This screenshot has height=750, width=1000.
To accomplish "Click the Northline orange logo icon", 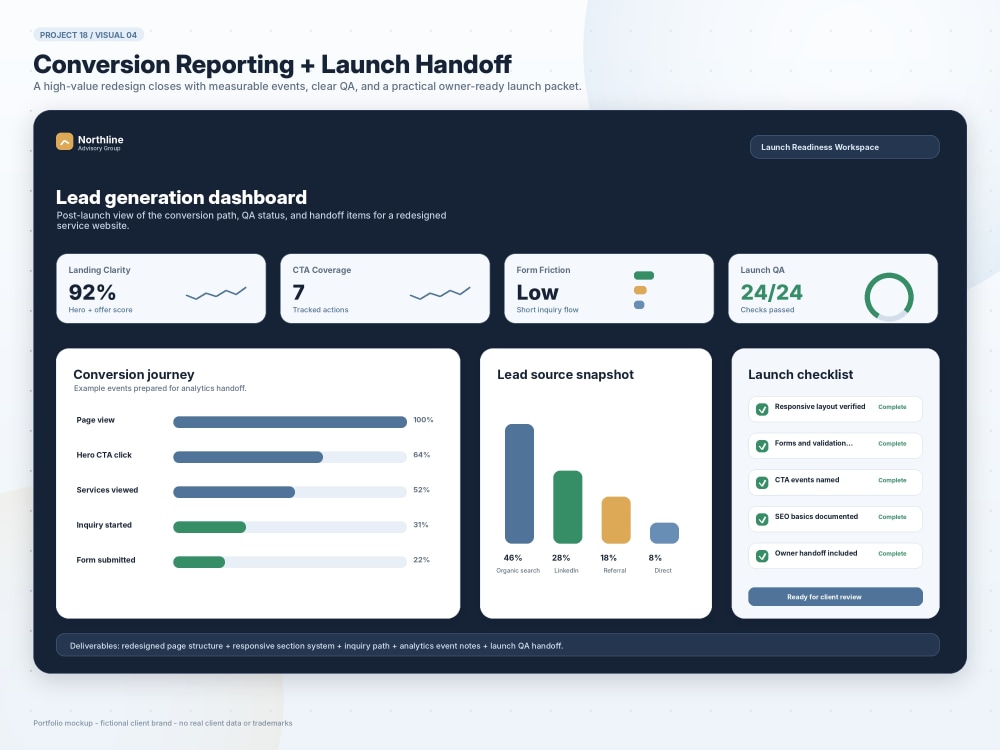I will tap(64, 141).
